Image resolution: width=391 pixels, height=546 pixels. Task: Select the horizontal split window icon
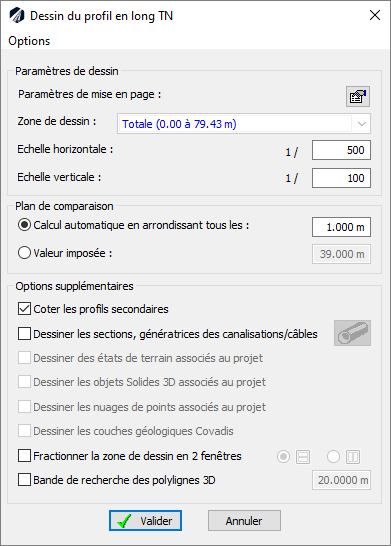pyautogui.click(x=303, y=457)
